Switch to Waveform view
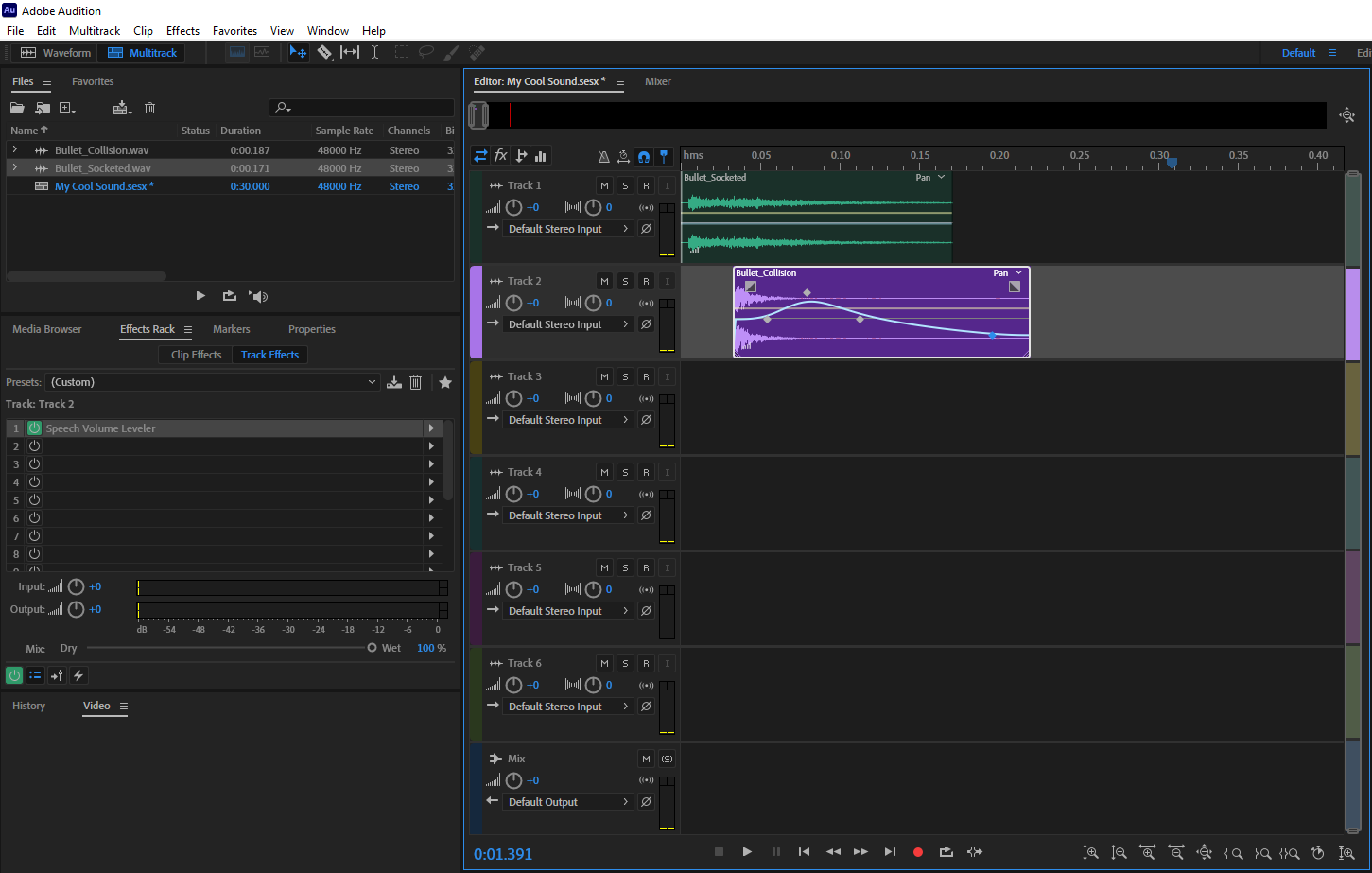 pyautogui.click(x=56, y=53)
